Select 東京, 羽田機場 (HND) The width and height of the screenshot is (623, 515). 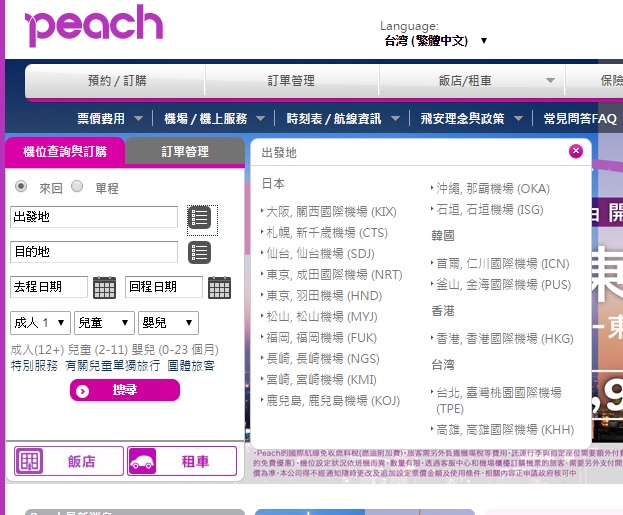coord(324,296)
